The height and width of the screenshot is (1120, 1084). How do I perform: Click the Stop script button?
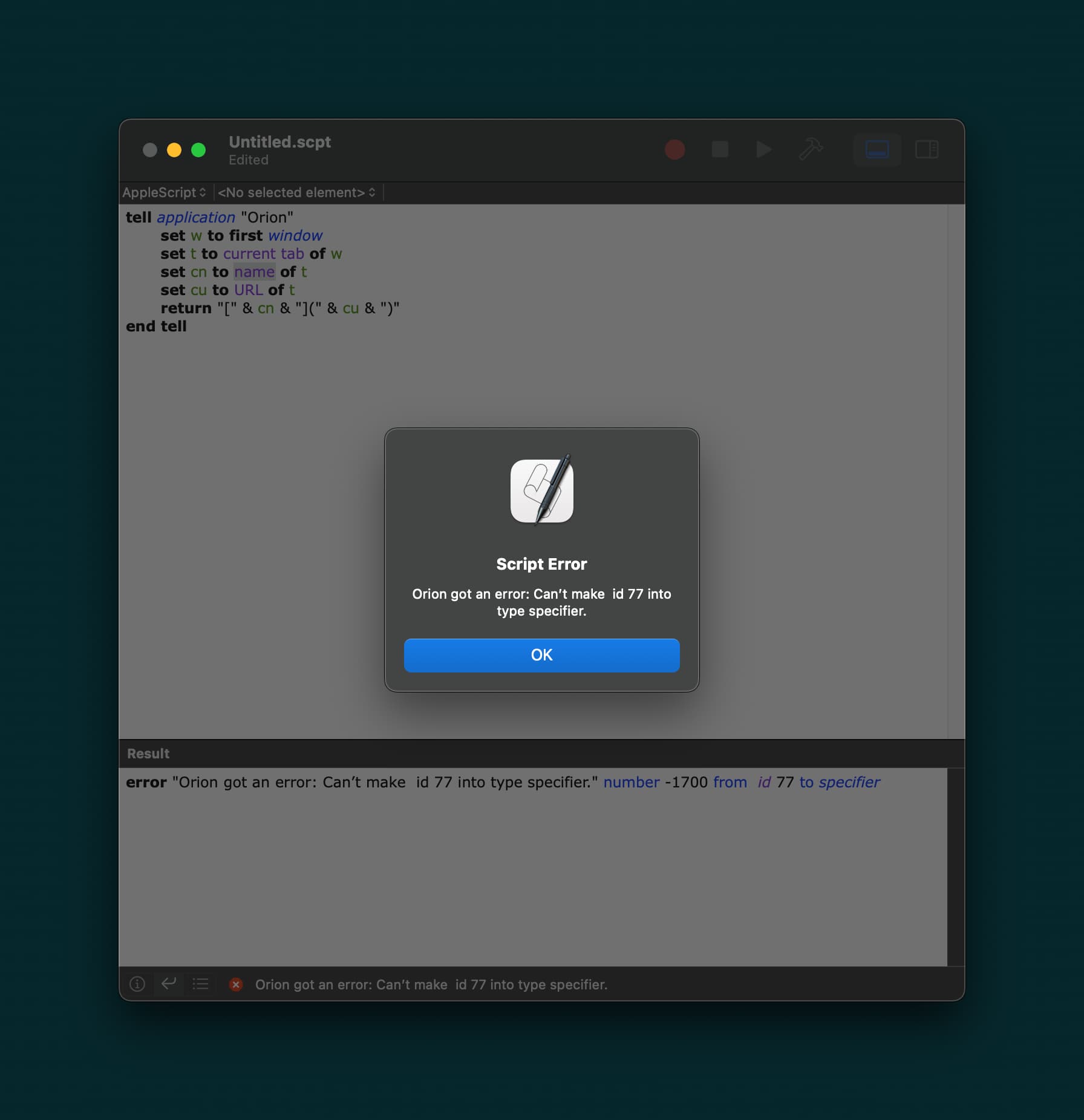pos(720,149)
